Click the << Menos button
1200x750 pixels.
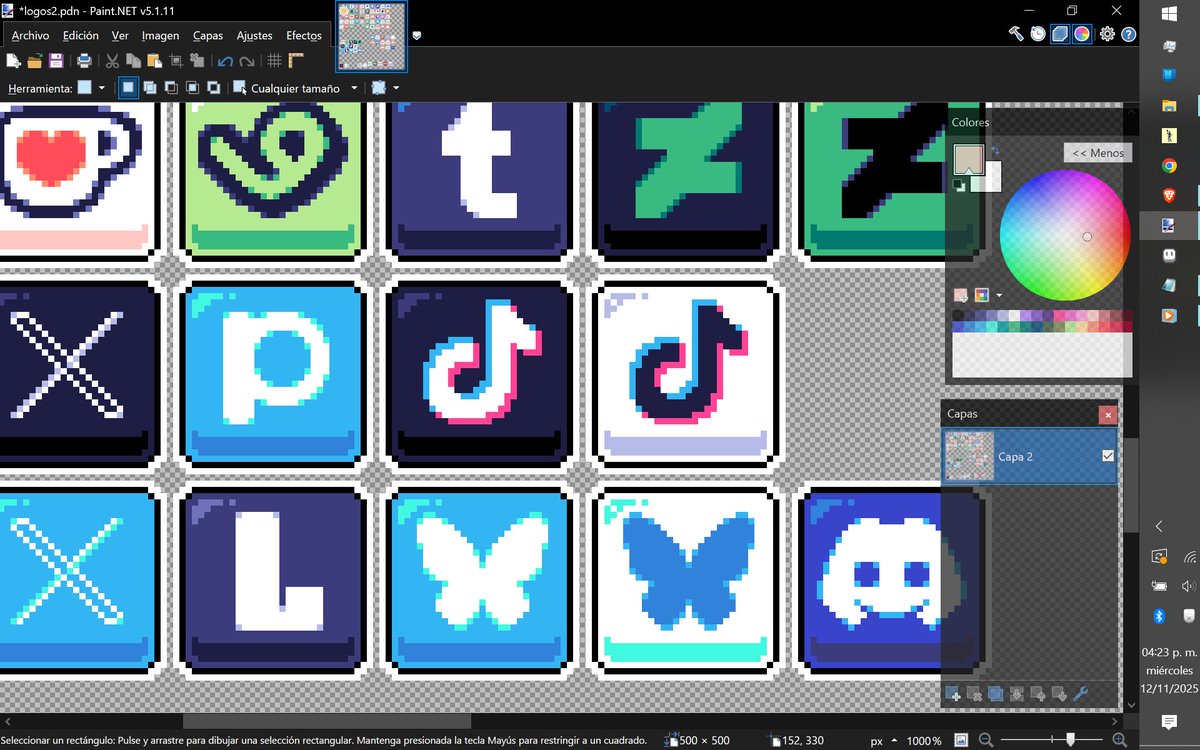click(x=1097, y=153)
